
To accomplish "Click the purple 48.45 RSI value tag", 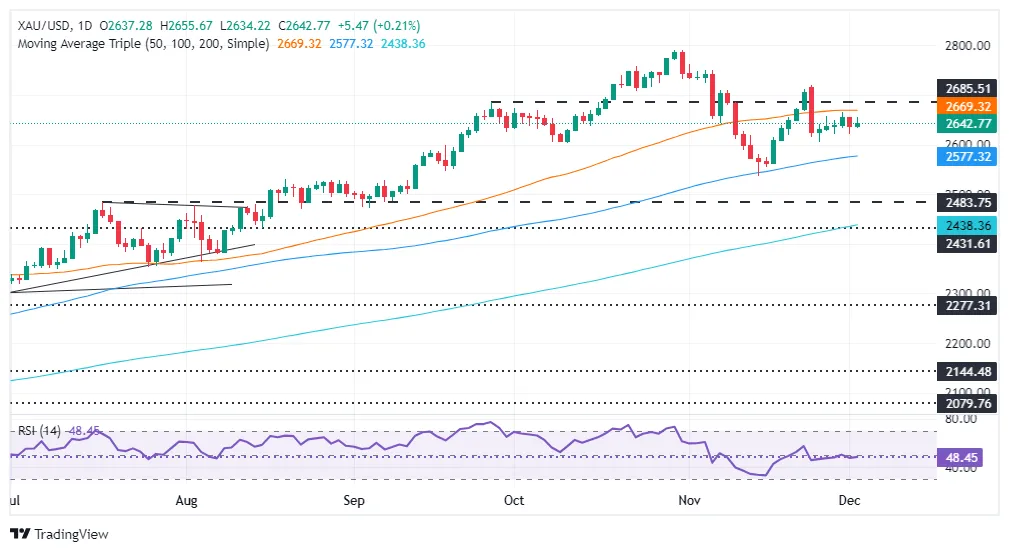I will [x=961, y=457].
